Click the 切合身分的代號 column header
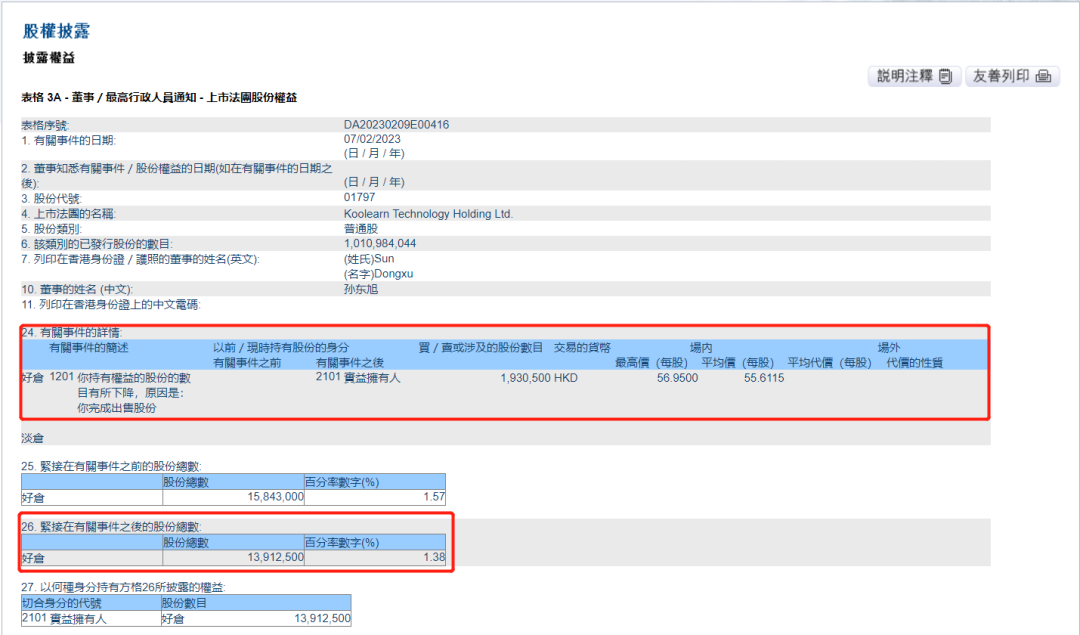The width and height of the screenshot is (1080, 635). 62,603
